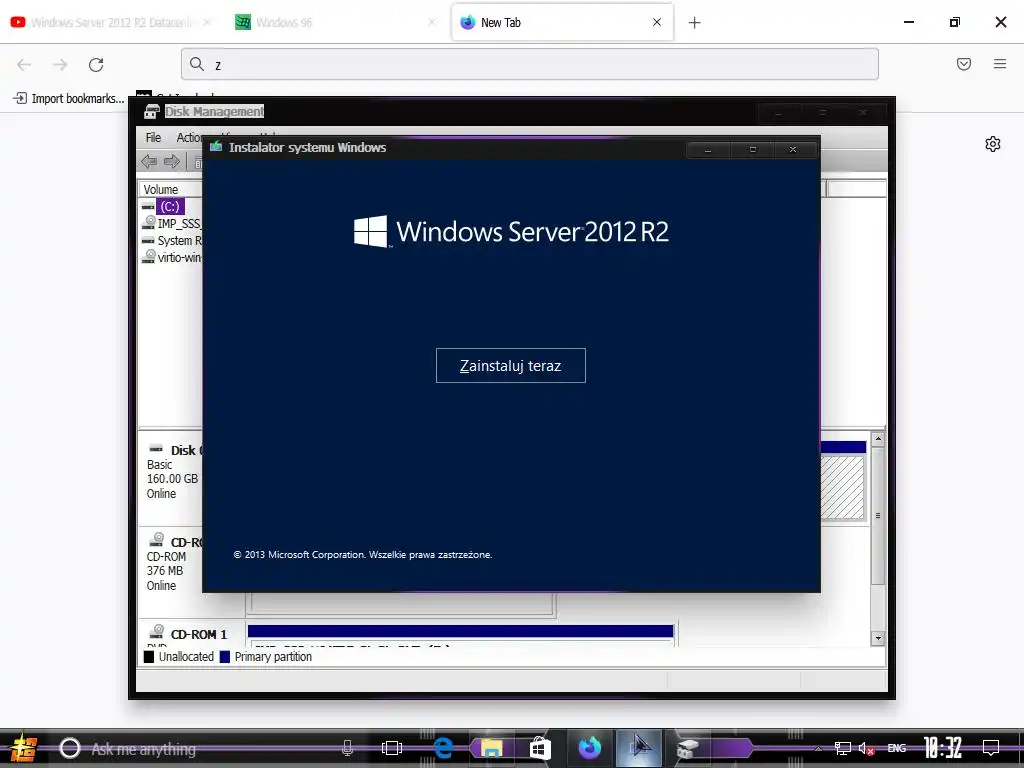Screen dimensions: 1024x768
Task: Close the Instalator systemu Windows window
Action: [x=793, y=150]
